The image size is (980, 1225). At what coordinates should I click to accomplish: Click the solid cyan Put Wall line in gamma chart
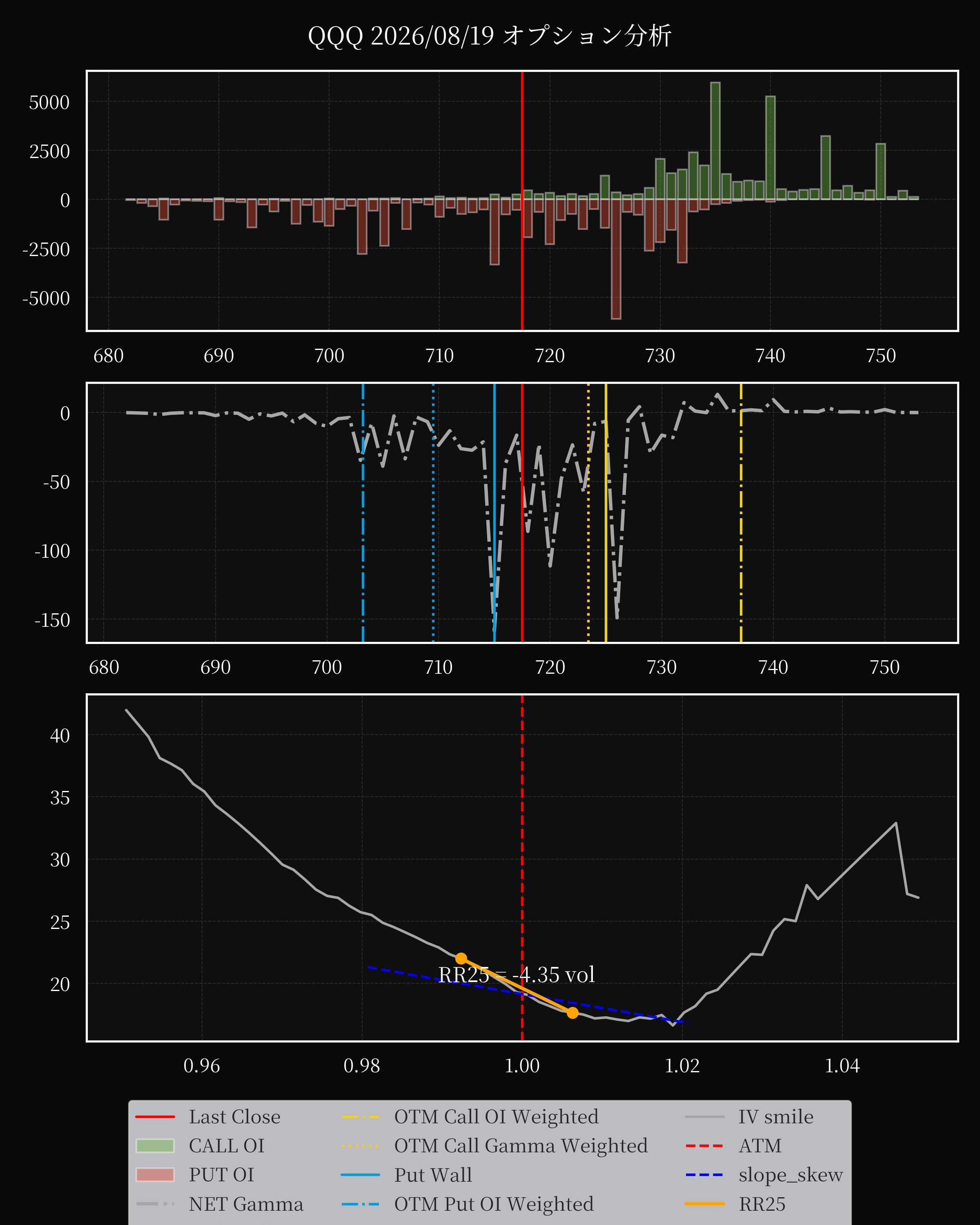pyautogui.click(x=494, y=513)
